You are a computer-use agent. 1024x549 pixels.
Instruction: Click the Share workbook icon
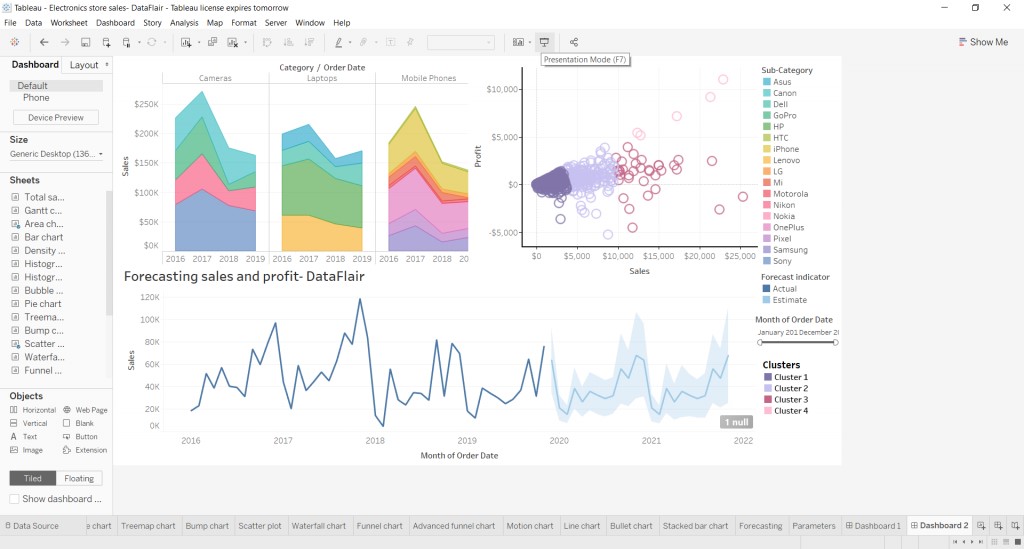[x=574, y=42]
